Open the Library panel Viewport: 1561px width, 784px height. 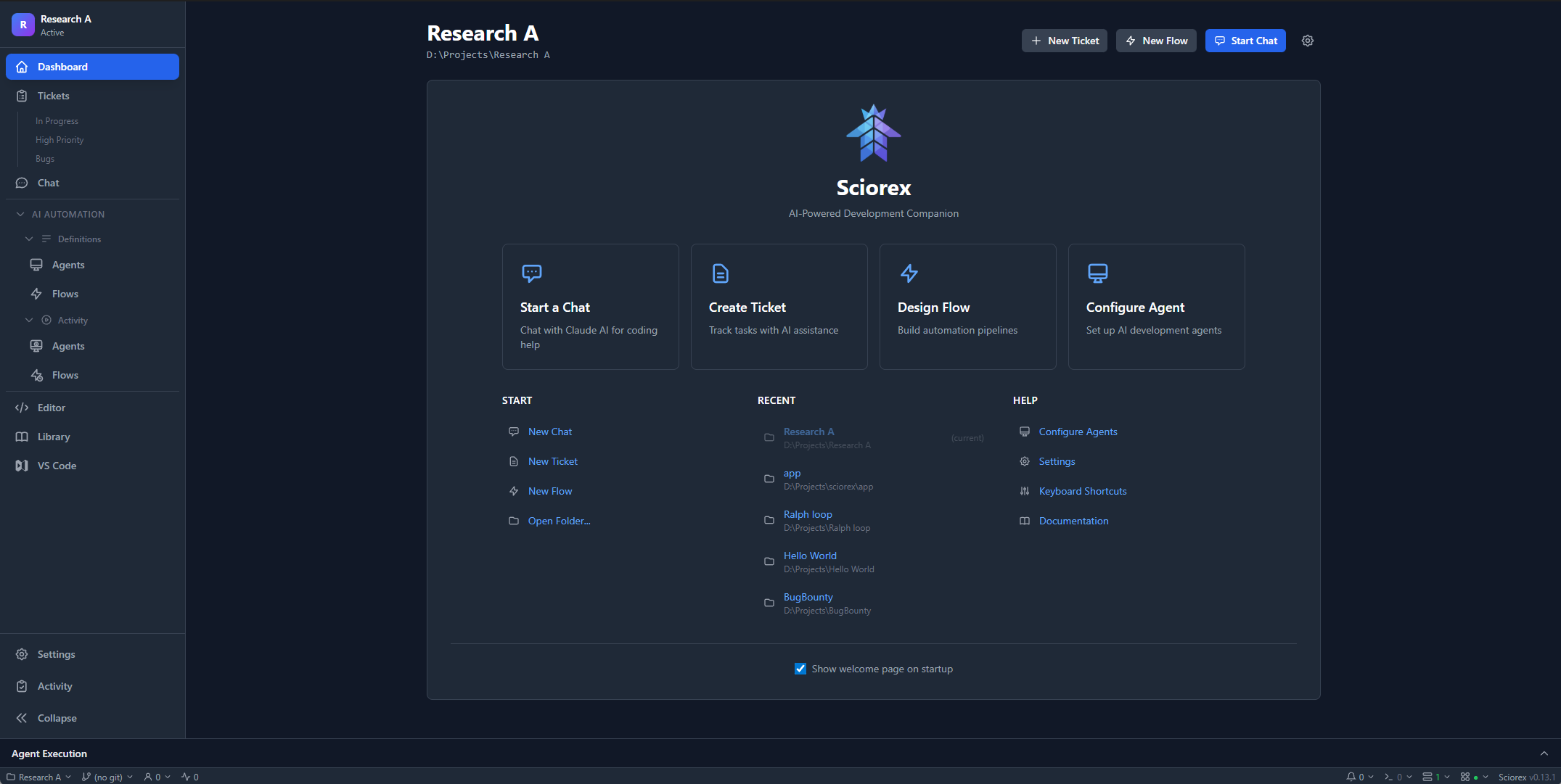coord(52,437)
